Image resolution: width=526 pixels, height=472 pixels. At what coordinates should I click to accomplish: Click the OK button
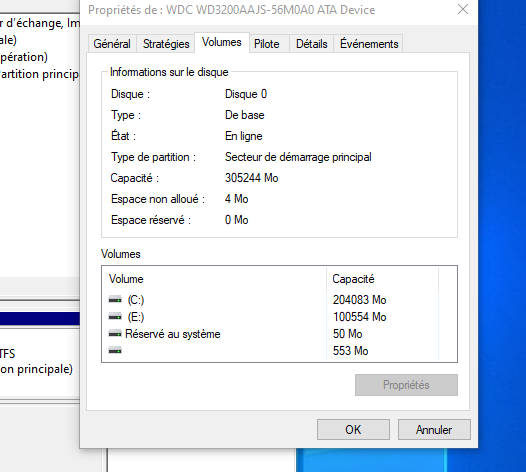[x=353, y=429]
